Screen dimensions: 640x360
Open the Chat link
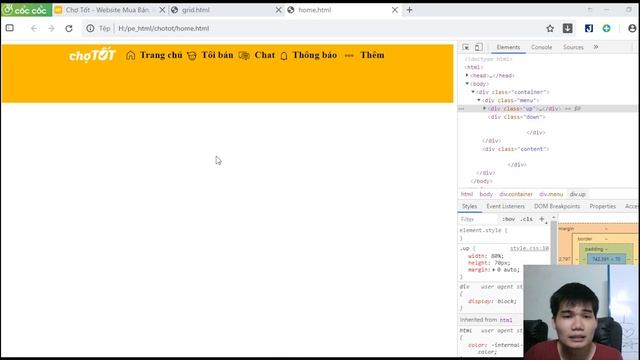point(264,55)
